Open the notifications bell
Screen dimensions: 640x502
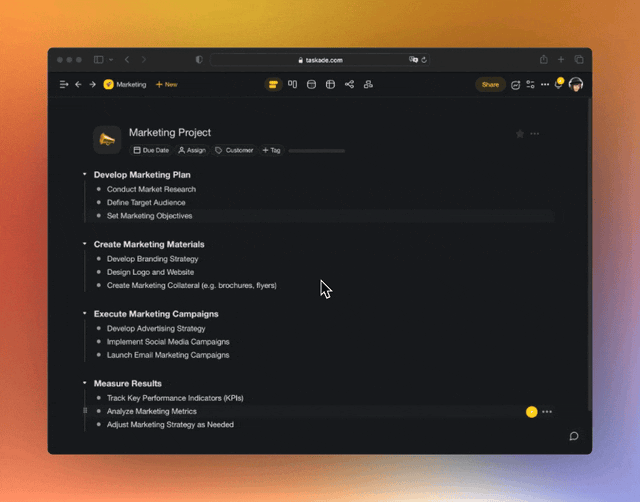point(558,84)
